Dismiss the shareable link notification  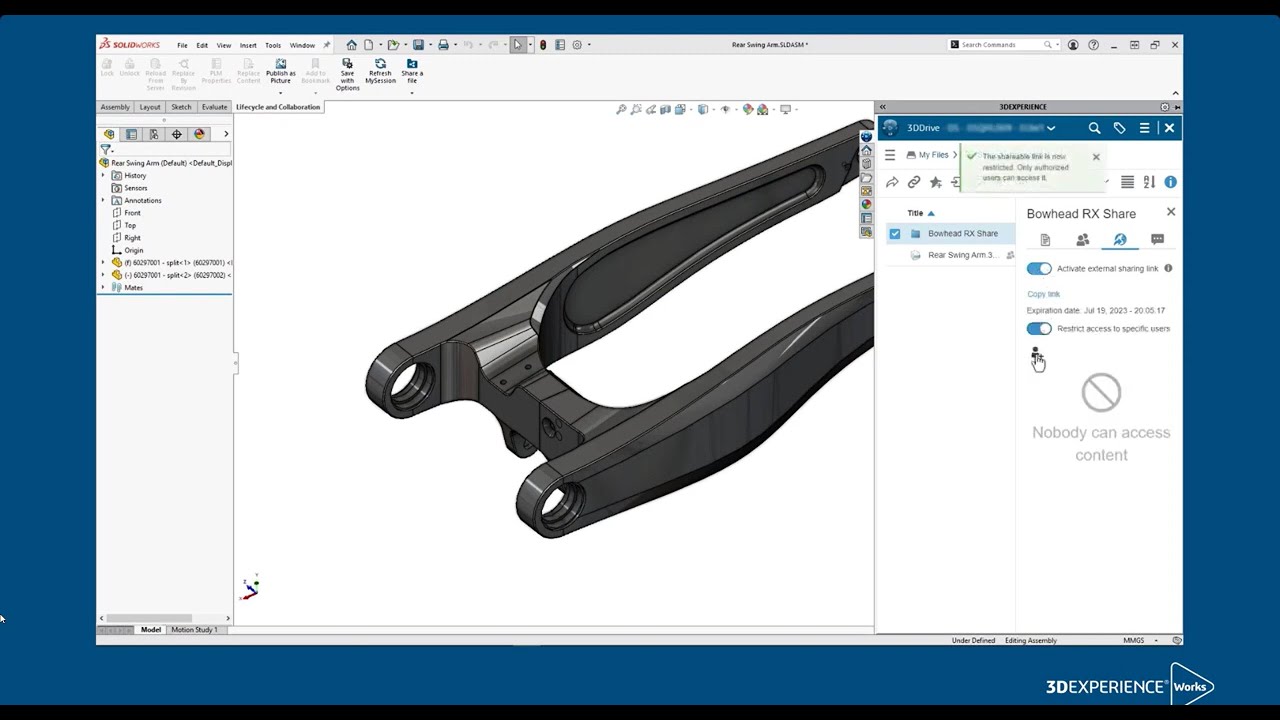1096,157
